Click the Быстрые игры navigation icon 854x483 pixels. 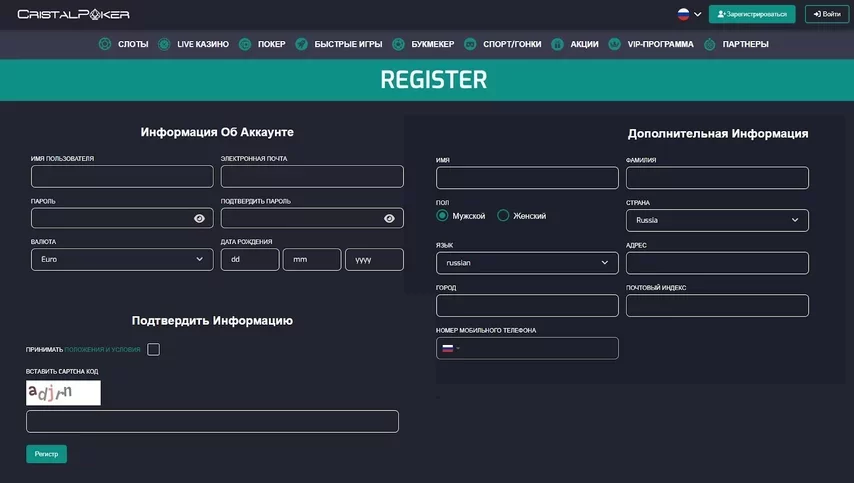pos(301,45)
